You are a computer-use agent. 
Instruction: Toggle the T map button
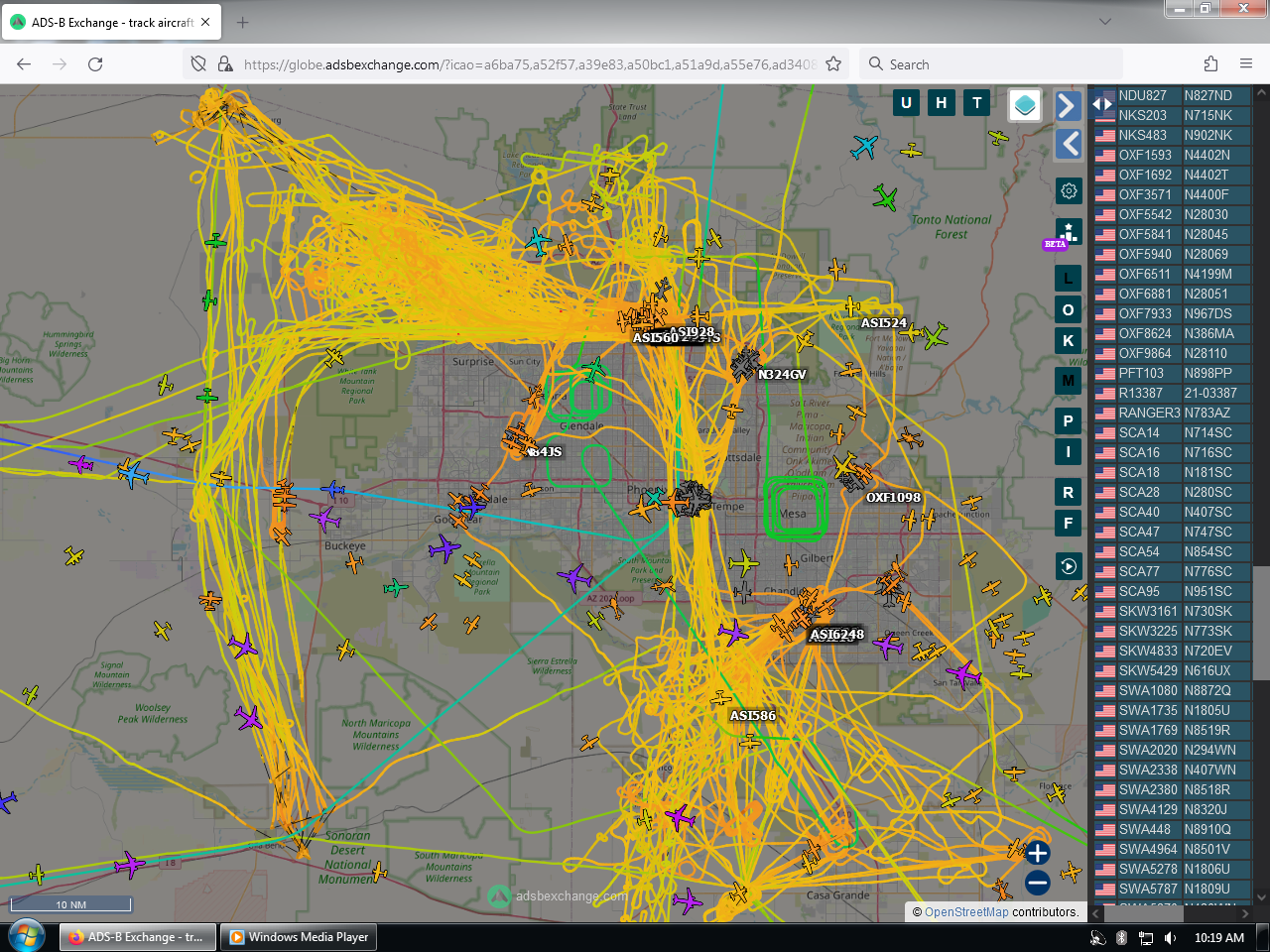[x=977, y=102]
